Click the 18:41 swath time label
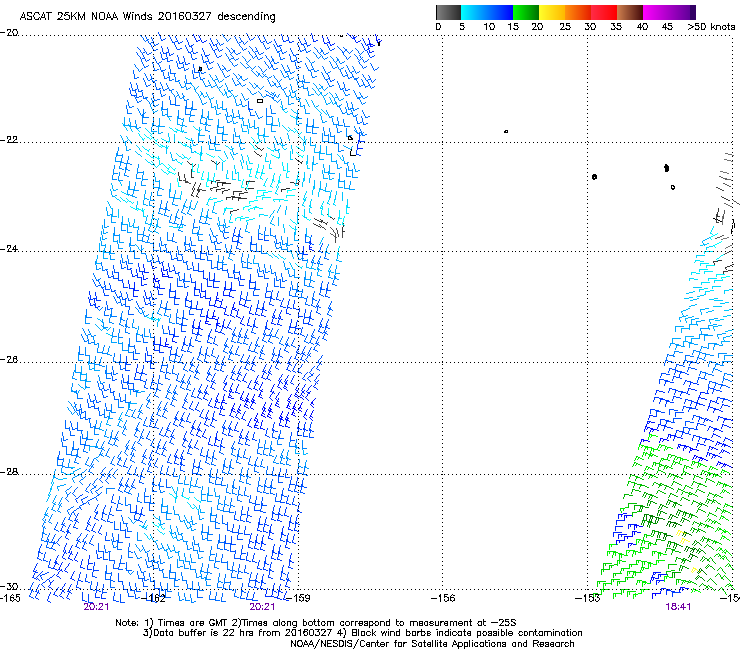Screen dimensions: 740x650 pyautogui.click(x=678, y=607)
